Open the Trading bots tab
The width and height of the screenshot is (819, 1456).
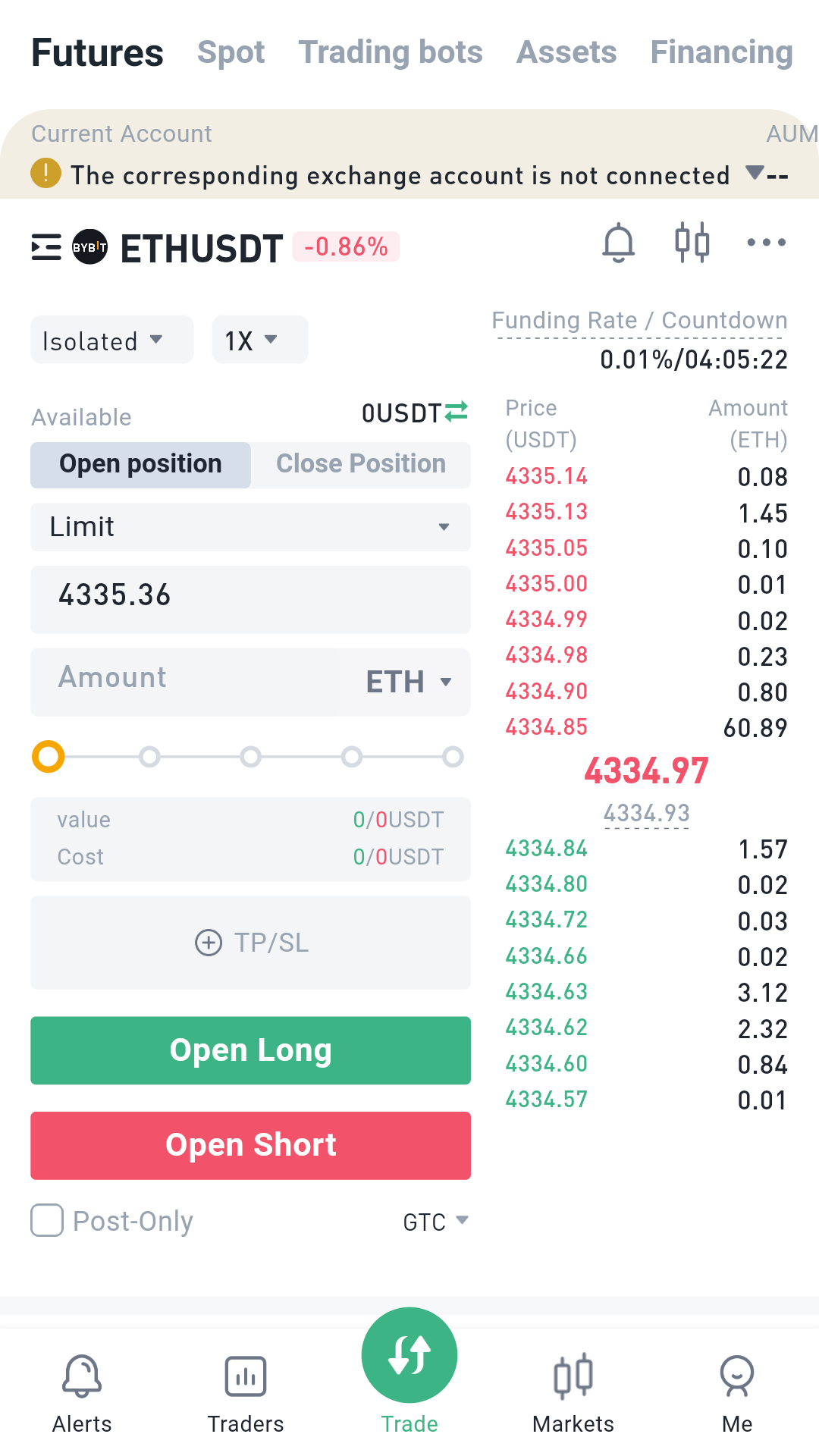tap(391, 52)
